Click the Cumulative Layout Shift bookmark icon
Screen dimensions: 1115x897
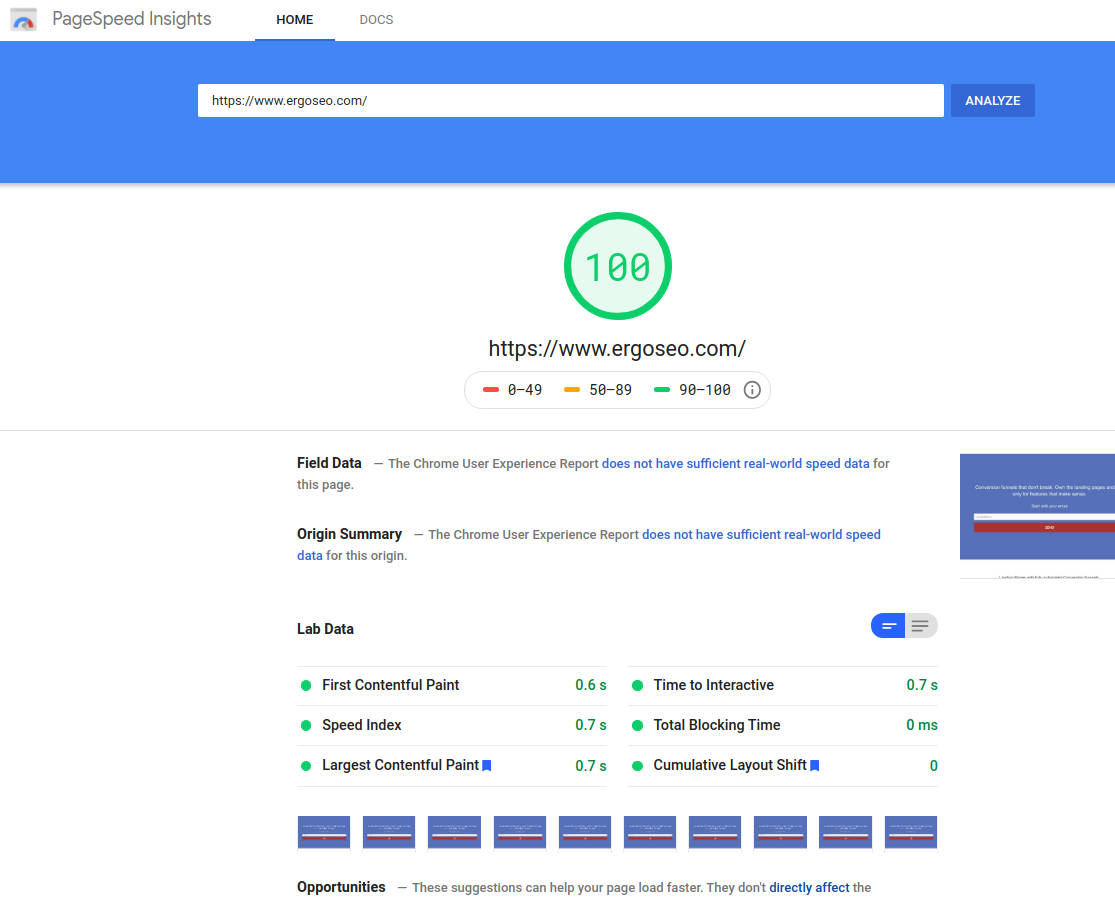tap(815, 766)
